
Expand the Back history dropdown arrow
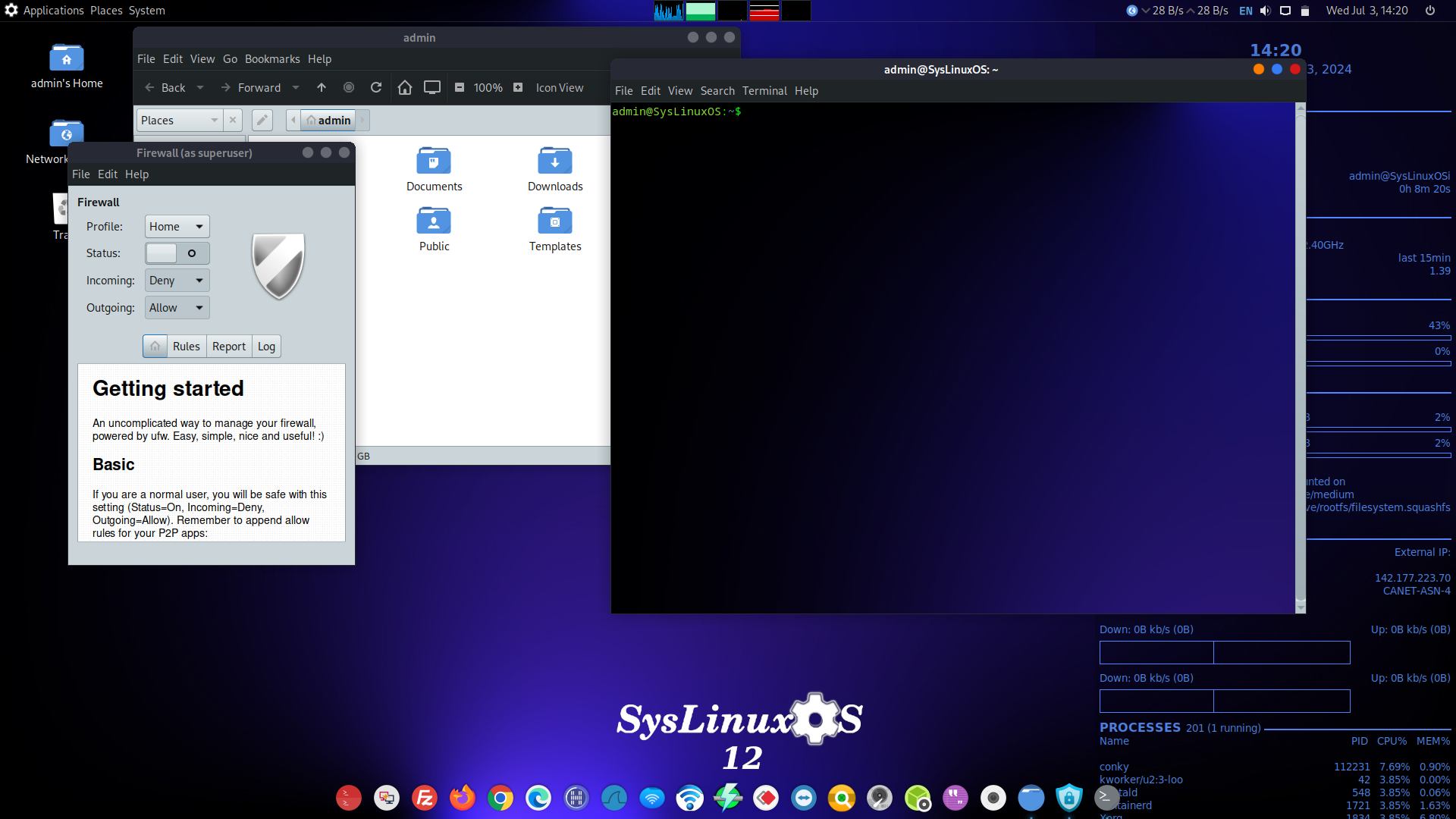point(200,88)
